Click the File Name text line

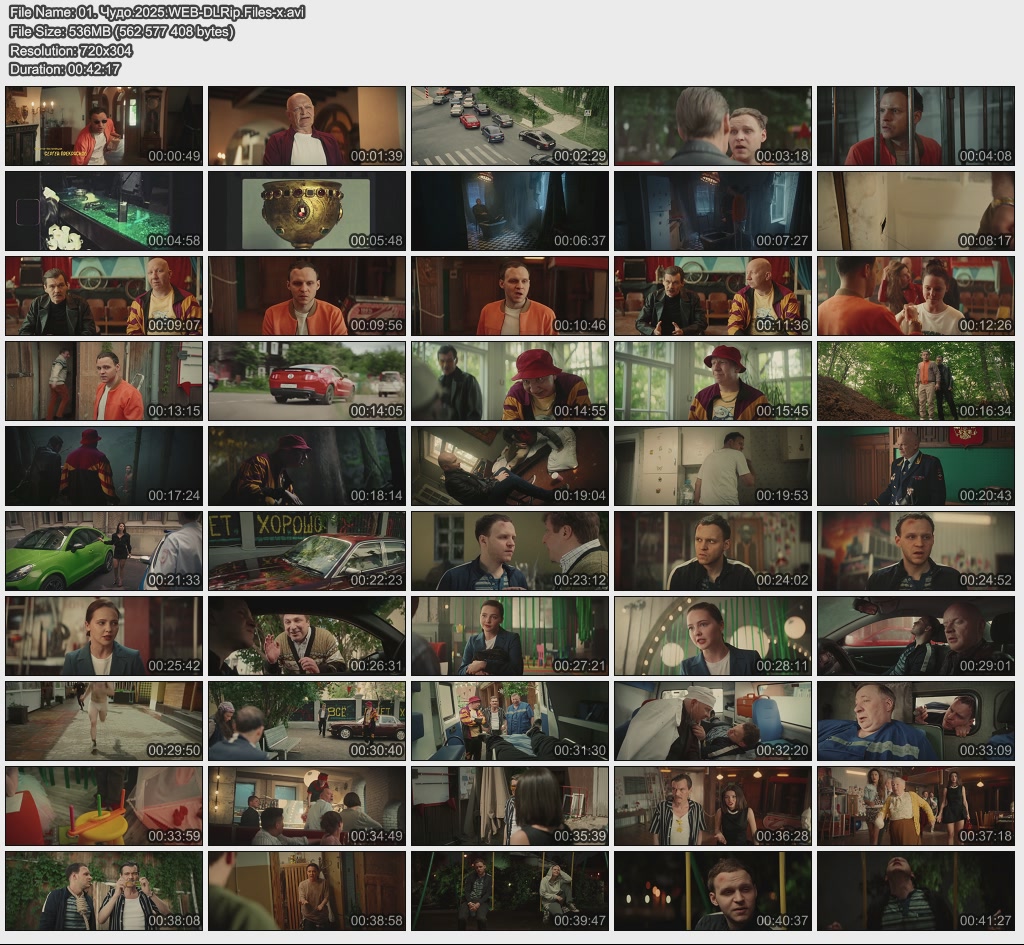tap(157, 12)
